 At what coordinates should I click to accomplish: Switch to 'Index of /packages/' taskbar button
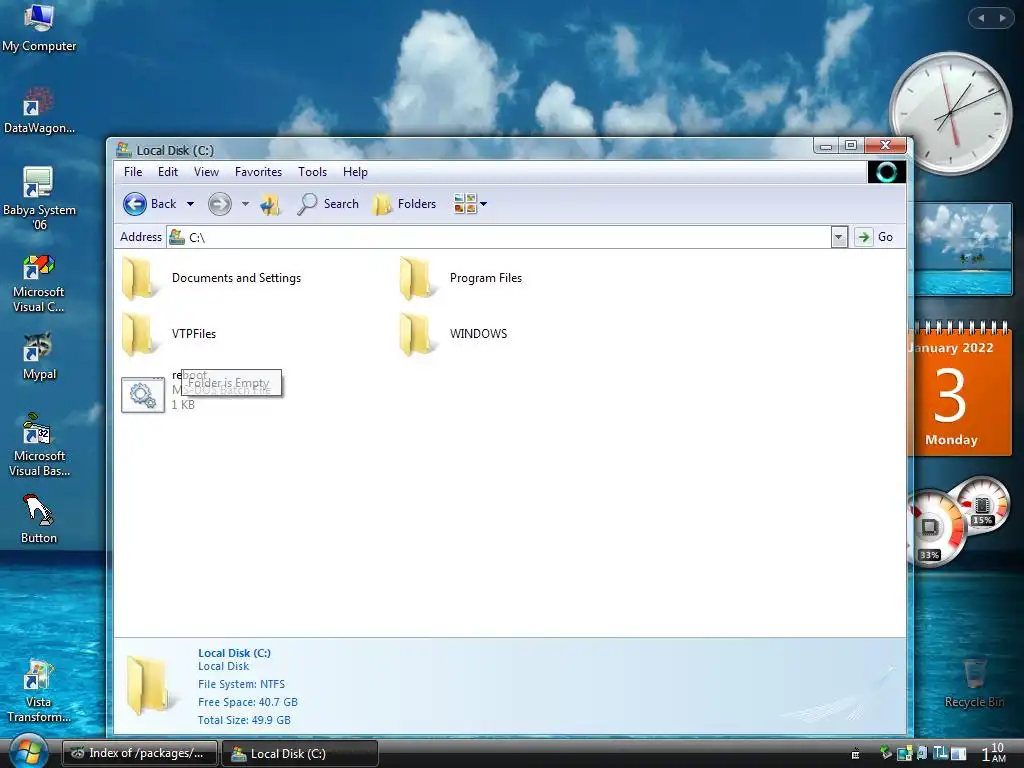click(x=140, y=753)
